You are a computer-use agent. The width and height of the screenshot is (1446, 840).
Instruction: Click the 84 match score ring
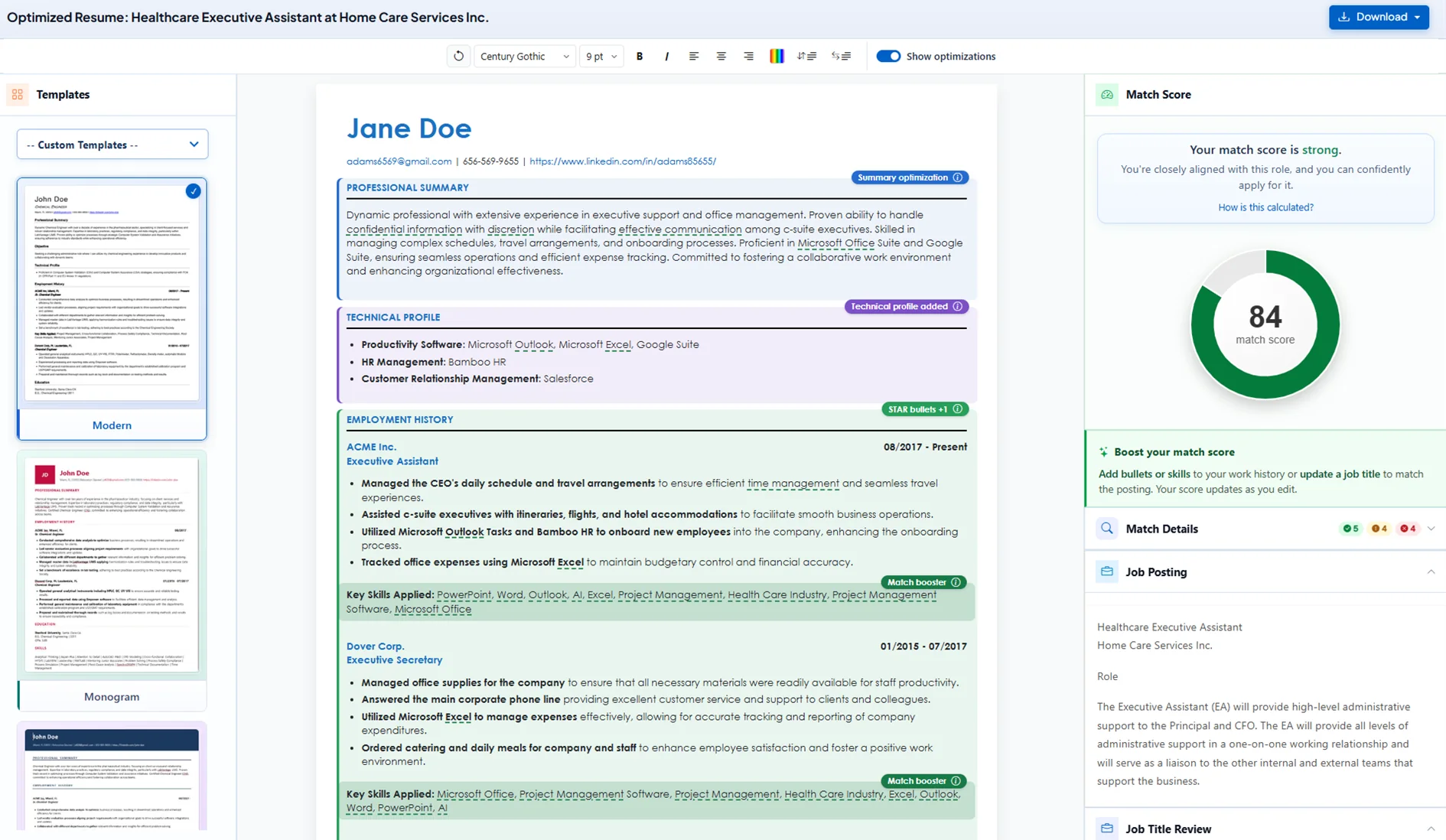[x=1265, y=324]
